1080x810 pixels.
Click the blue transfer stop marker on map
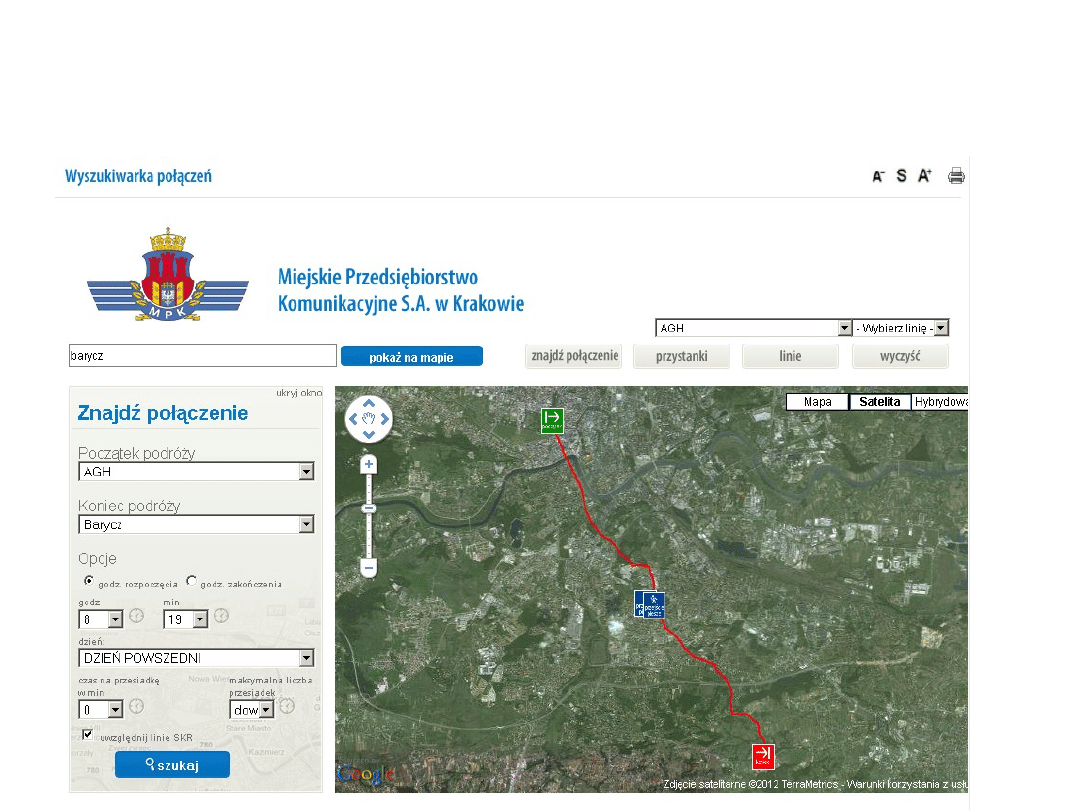[650, 604]
